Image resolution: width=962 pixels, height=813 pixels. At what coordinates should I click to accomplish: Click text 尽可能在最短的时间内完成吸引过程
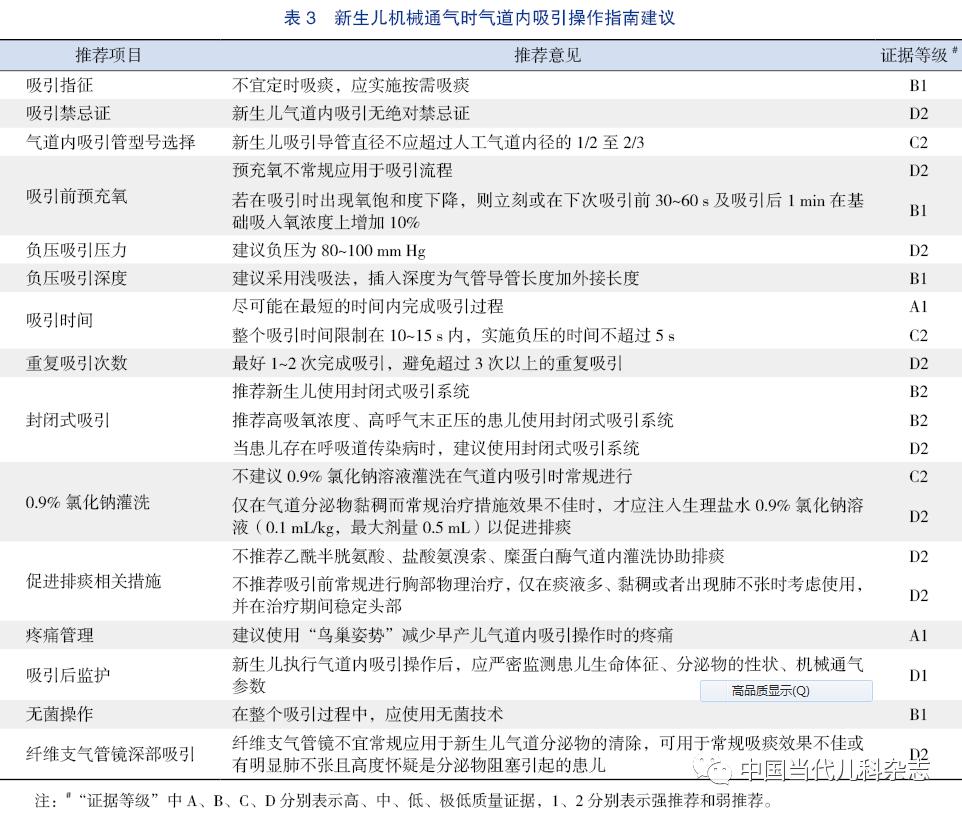pos(368,306)
